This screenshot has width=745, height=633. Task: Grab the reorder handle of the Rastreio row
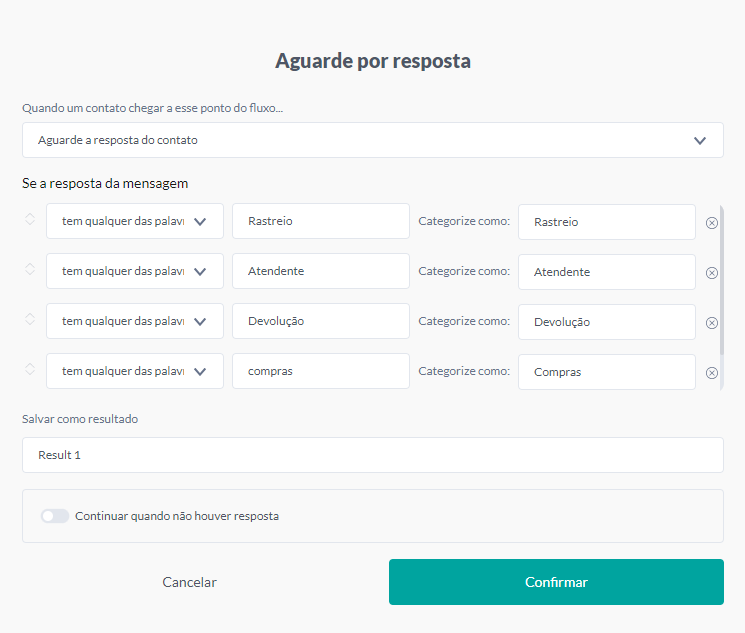[x=30, y=219]
